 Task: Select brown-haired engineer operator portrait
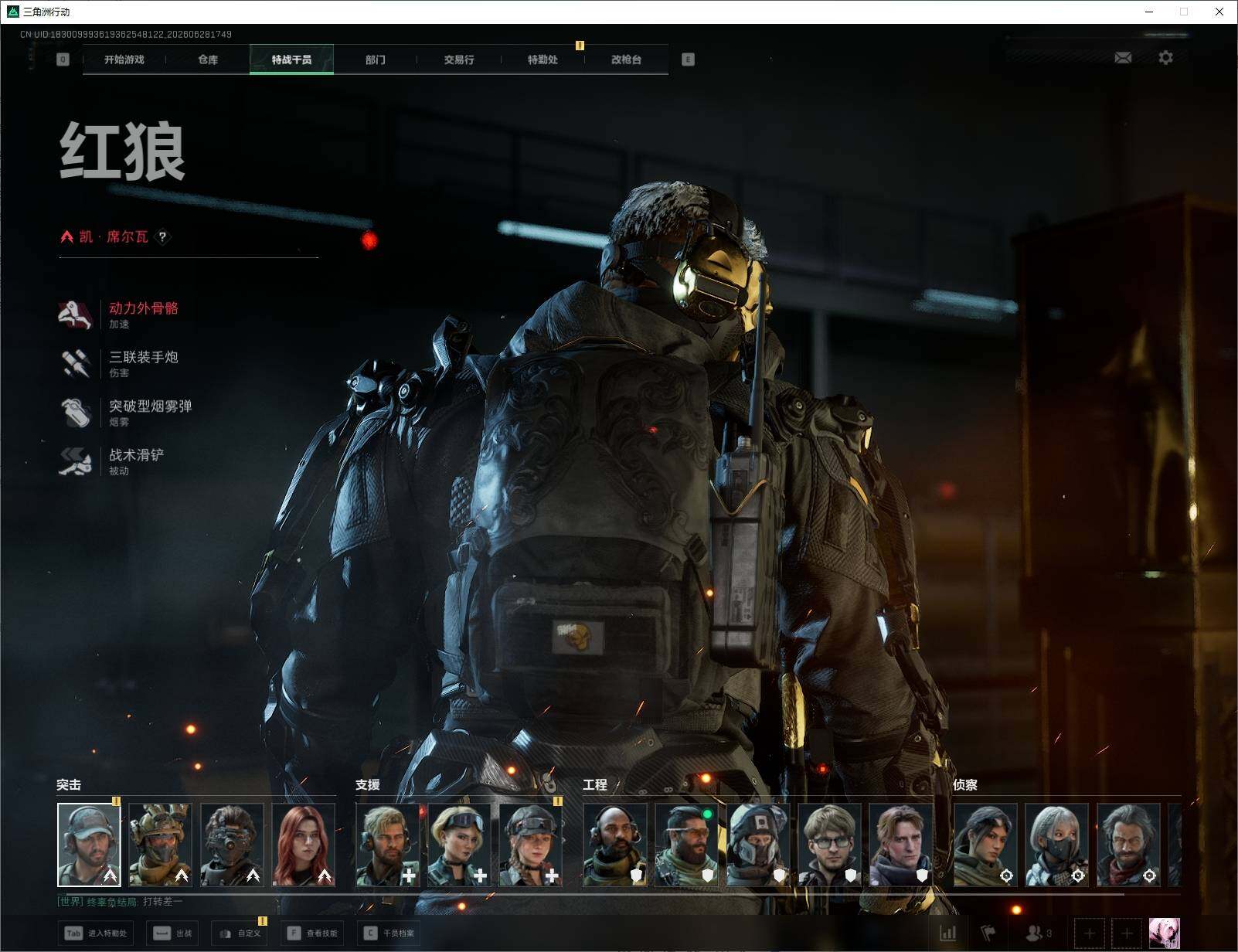[900, 845]
